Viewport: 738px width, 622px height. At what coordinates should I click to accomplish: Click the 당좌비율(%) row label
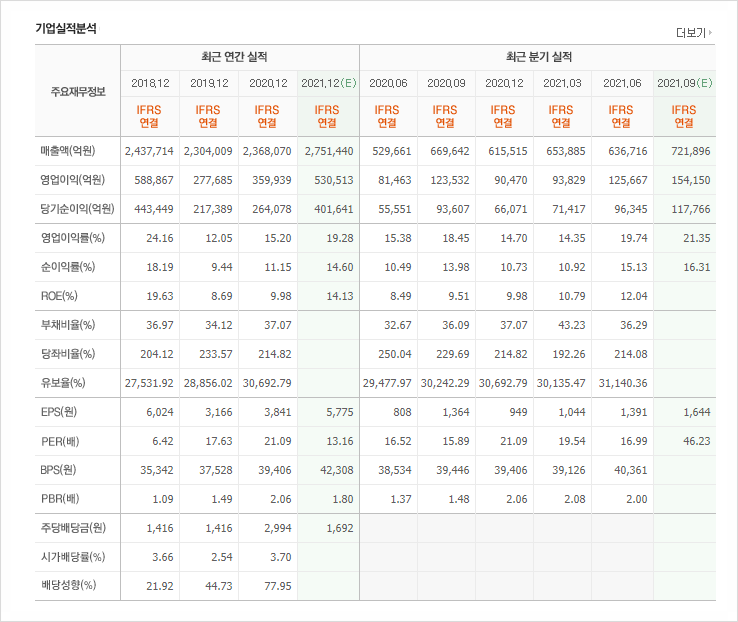pos(68,354)
